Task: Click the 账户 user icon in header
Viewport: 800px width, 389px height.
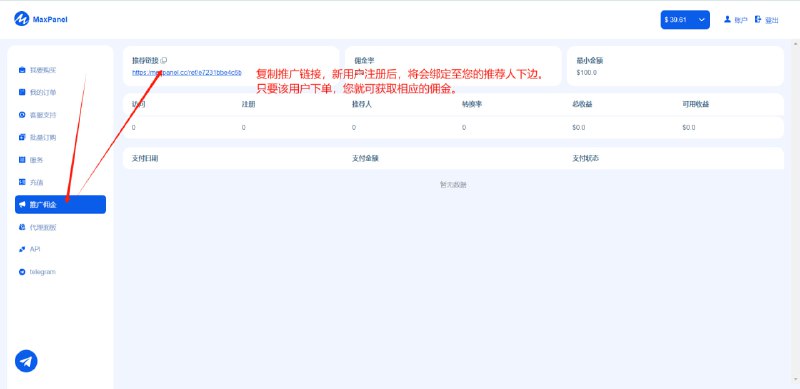Action: coord(728,19)
